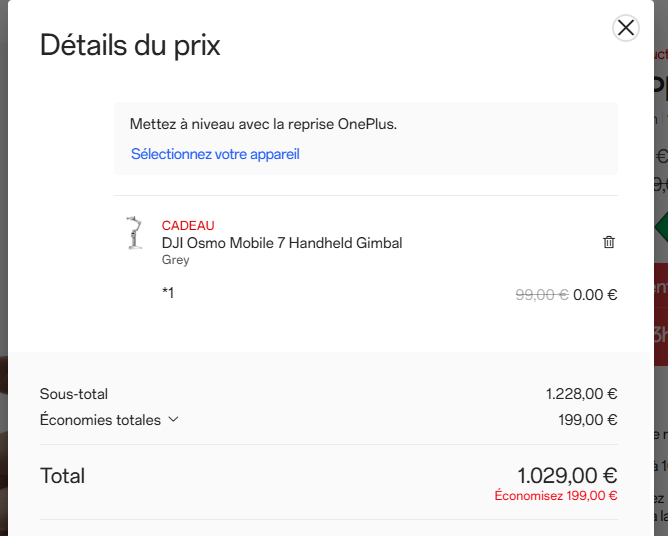Click the red CADEAU label

[188, 226]
